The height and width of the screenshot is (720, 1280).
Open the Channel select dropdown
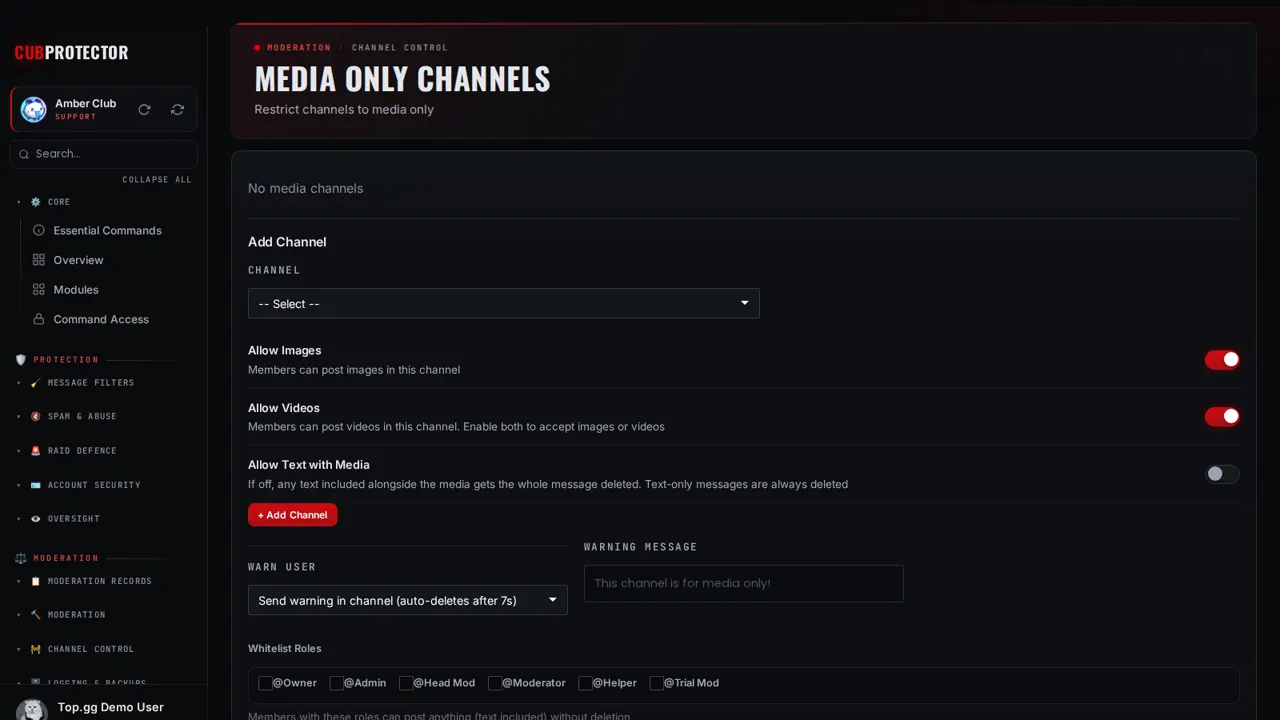504,303
